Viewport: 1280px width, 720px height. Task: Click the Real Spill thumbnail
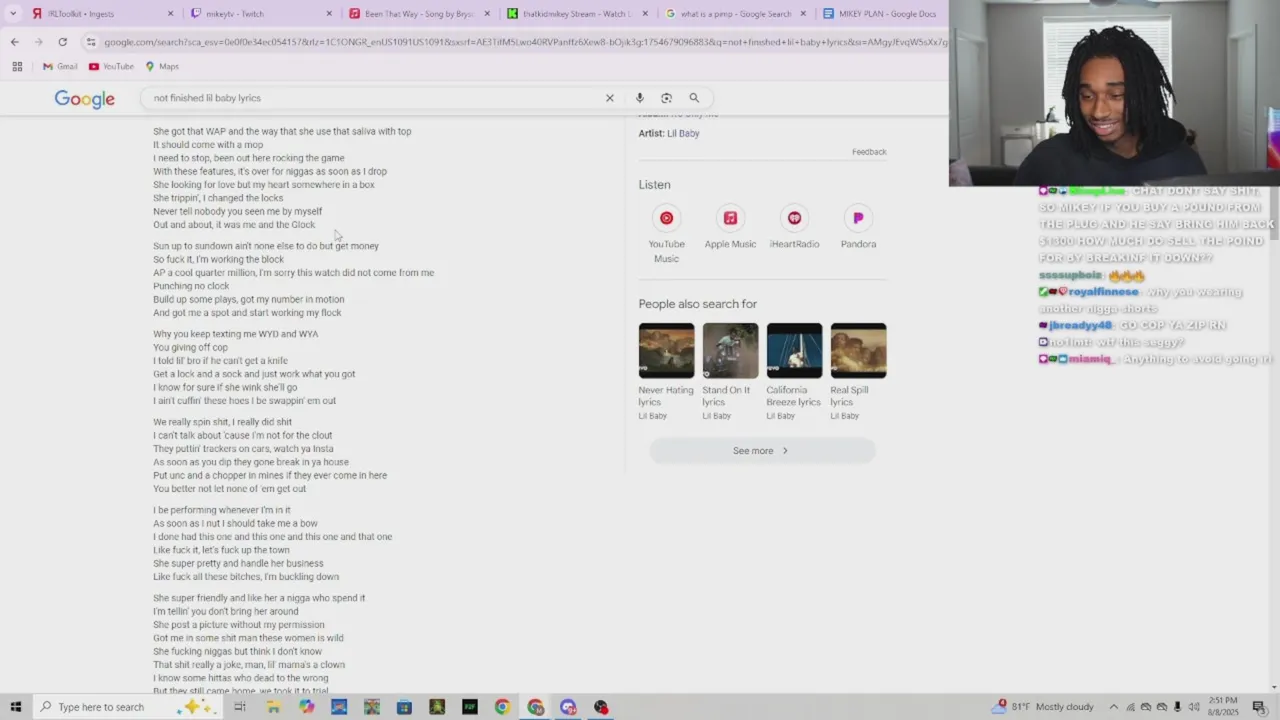tap(858, 351)
